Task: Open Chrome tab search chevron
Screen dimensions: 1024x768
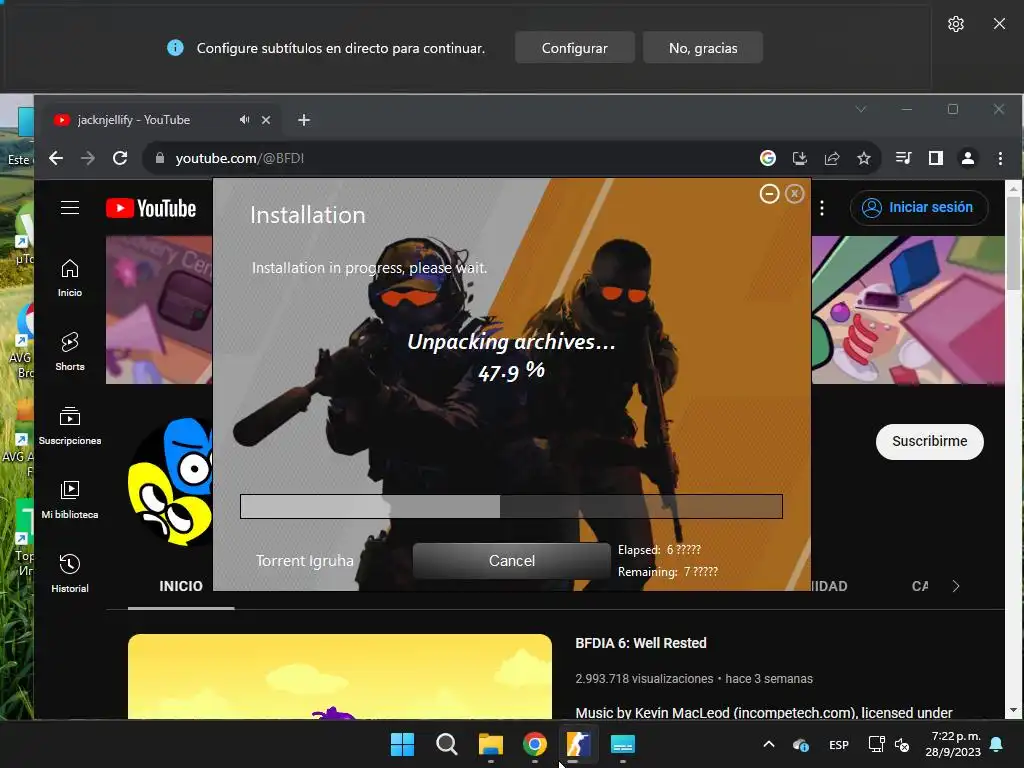Action: pyautogui.click(x=861, y=109)
